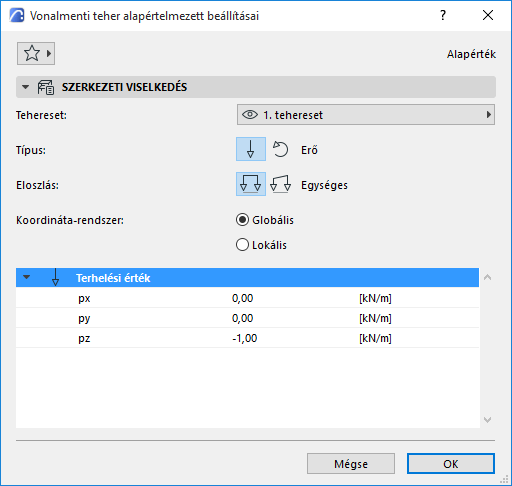Open the Tehereset dropdown

click(x=366, y=115)
